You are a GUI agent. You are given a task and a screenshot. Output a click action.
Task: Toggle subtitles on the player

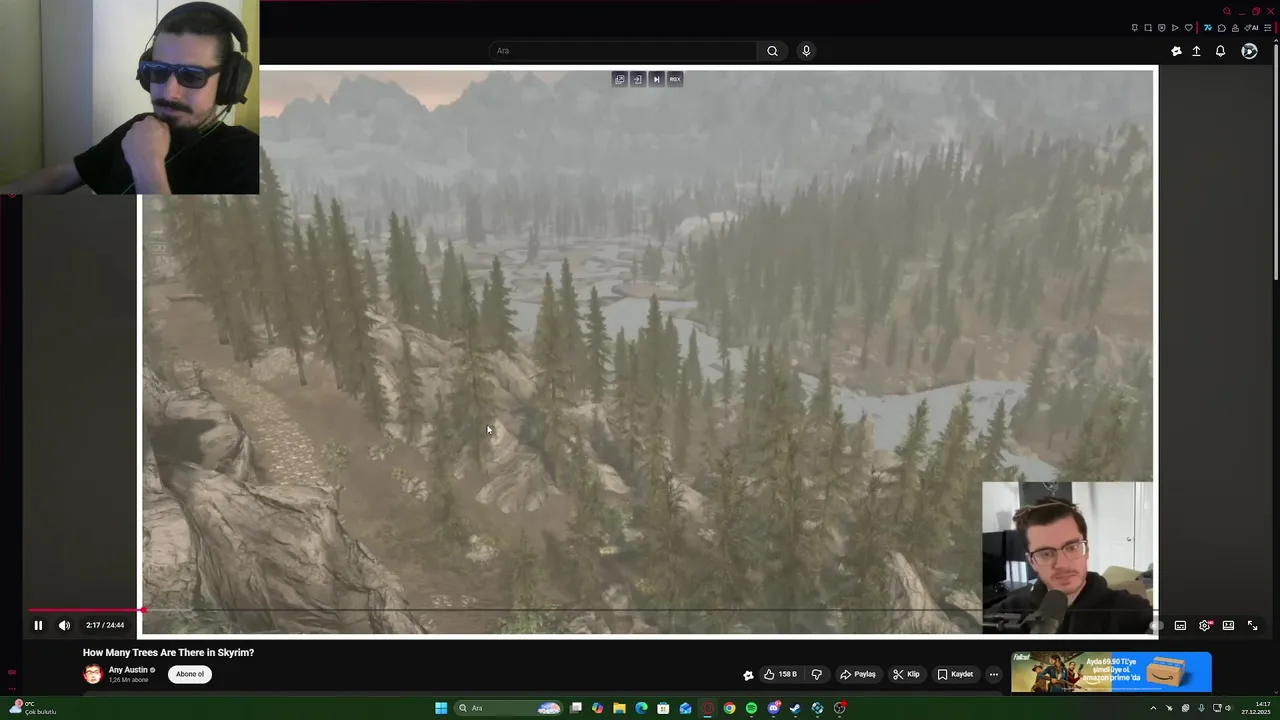[x=1180, y=625]
